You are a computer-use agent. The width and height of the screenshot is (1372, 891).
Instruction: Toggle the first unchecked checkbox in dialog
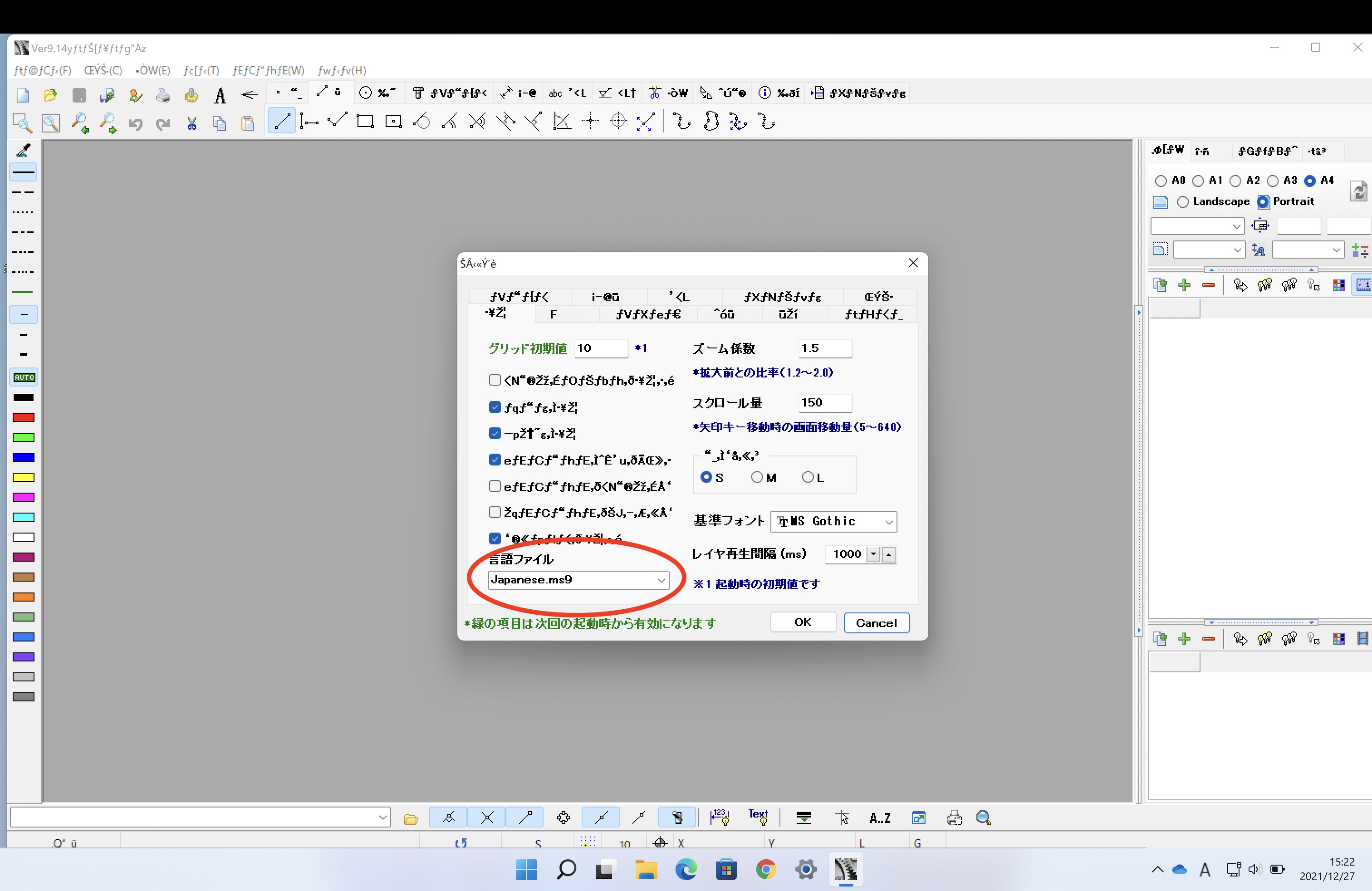tap(494, 379)
